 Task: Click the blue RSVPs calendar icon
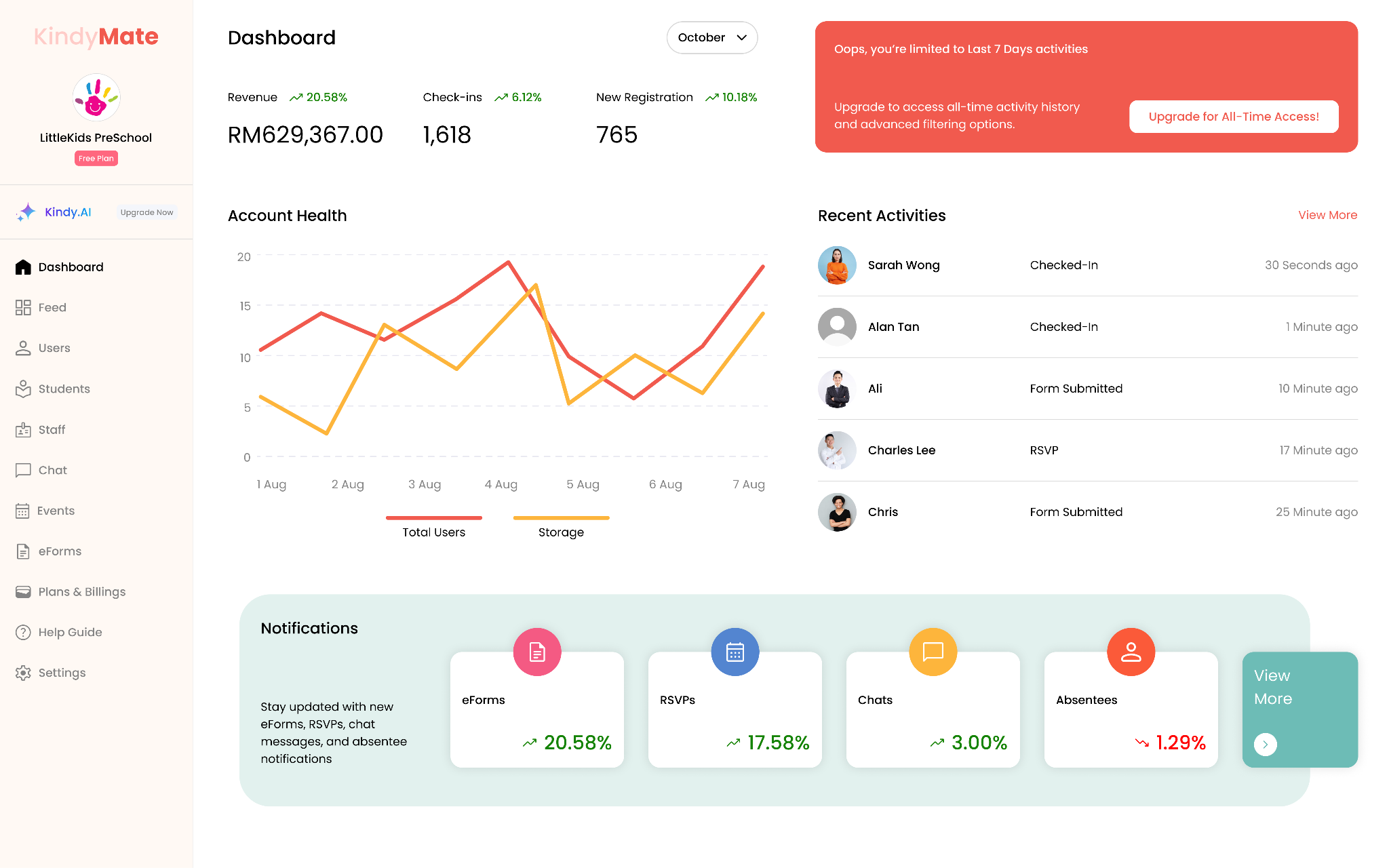(735, 652)
